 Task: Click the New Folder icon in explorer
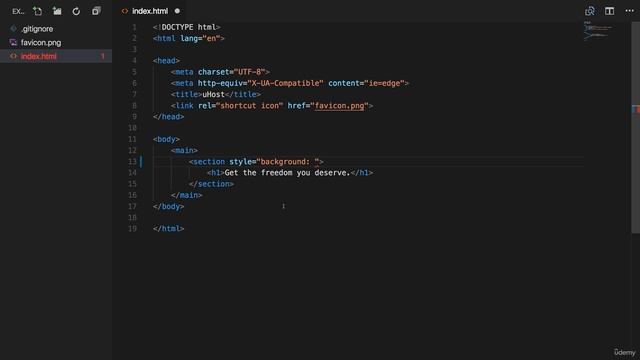tap(57, 11)
